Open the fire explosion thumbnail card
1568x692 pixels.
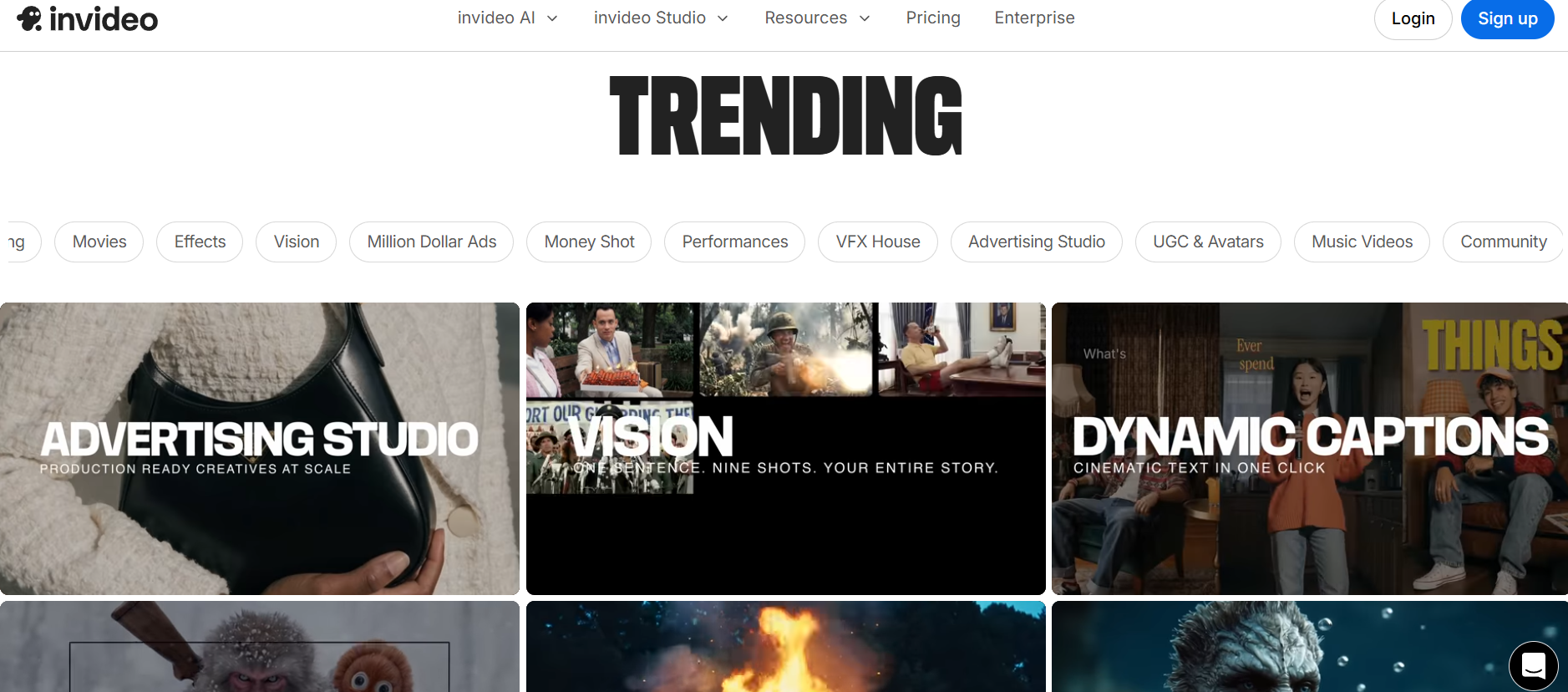click(786, 647)
